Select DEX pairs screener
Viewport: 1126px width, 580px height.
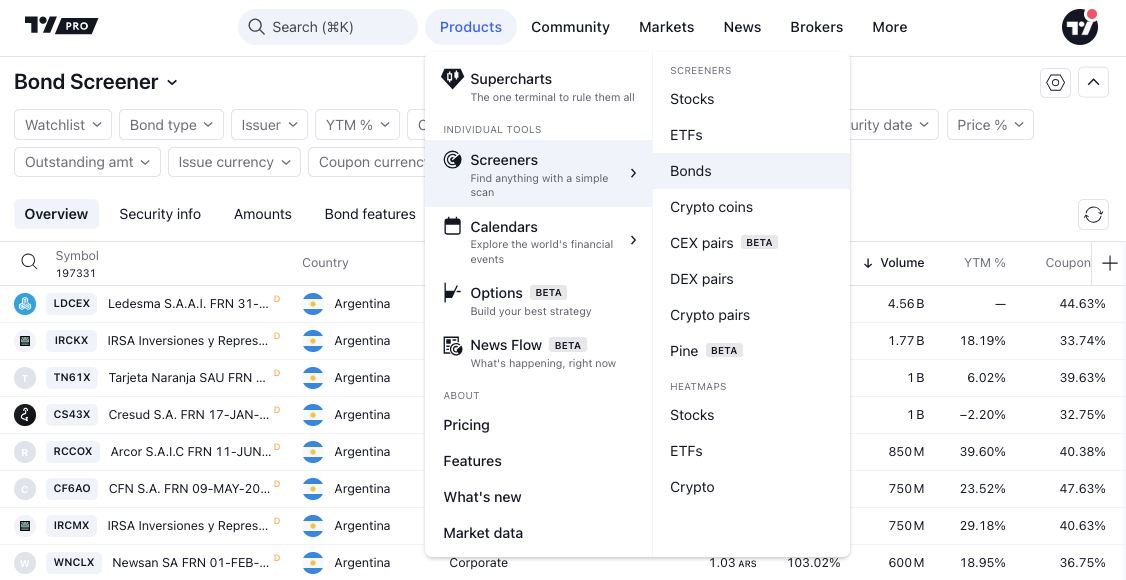click(751, 279)
